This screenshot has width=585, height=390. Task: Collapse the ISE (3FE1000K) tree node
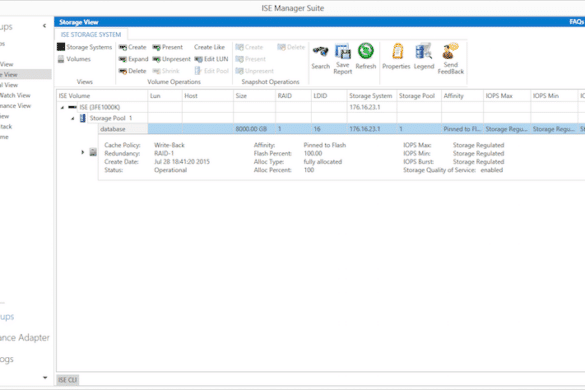click(62, 107)
